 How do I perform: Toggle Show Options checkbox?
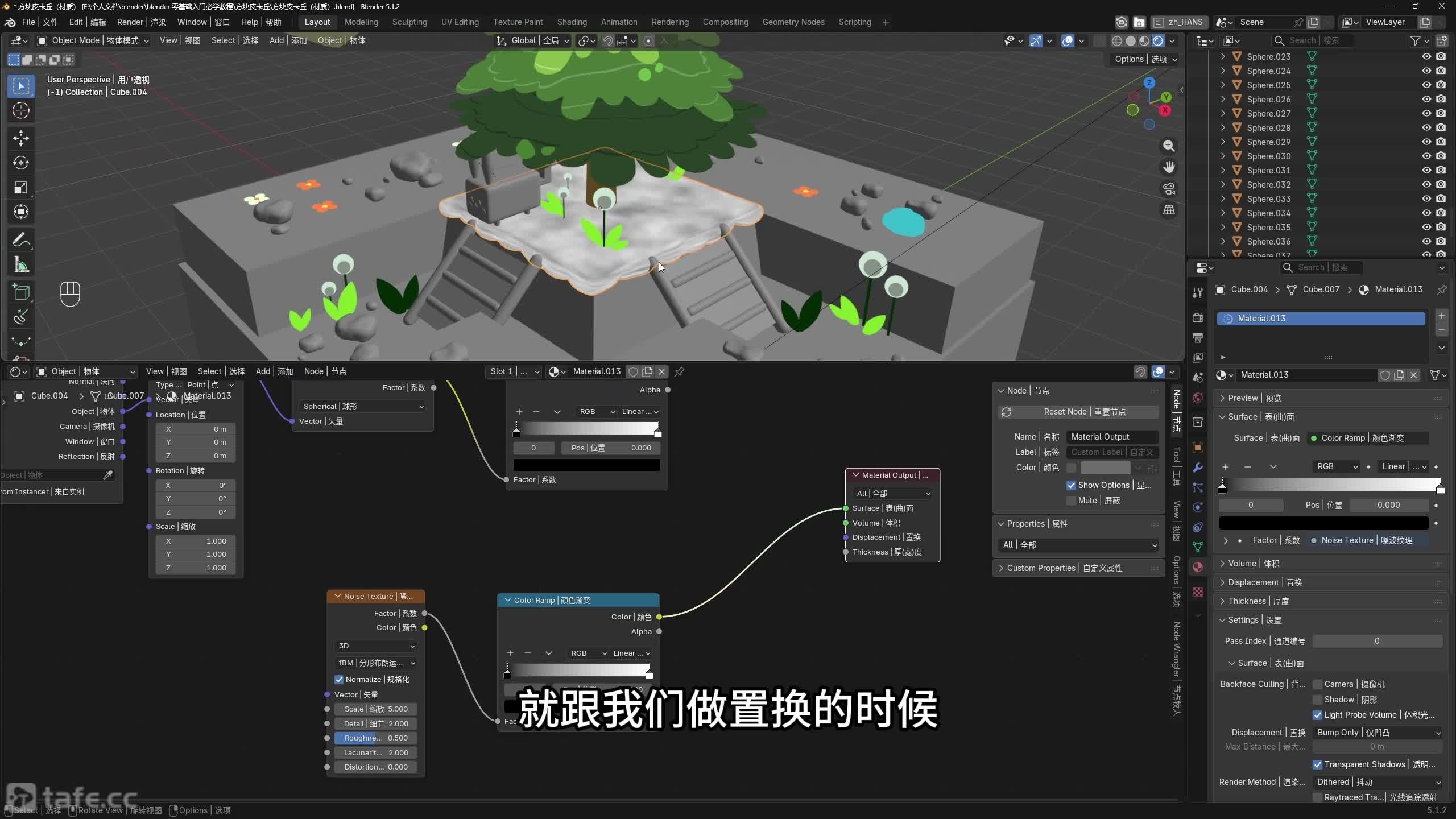tap(1072, 485)
